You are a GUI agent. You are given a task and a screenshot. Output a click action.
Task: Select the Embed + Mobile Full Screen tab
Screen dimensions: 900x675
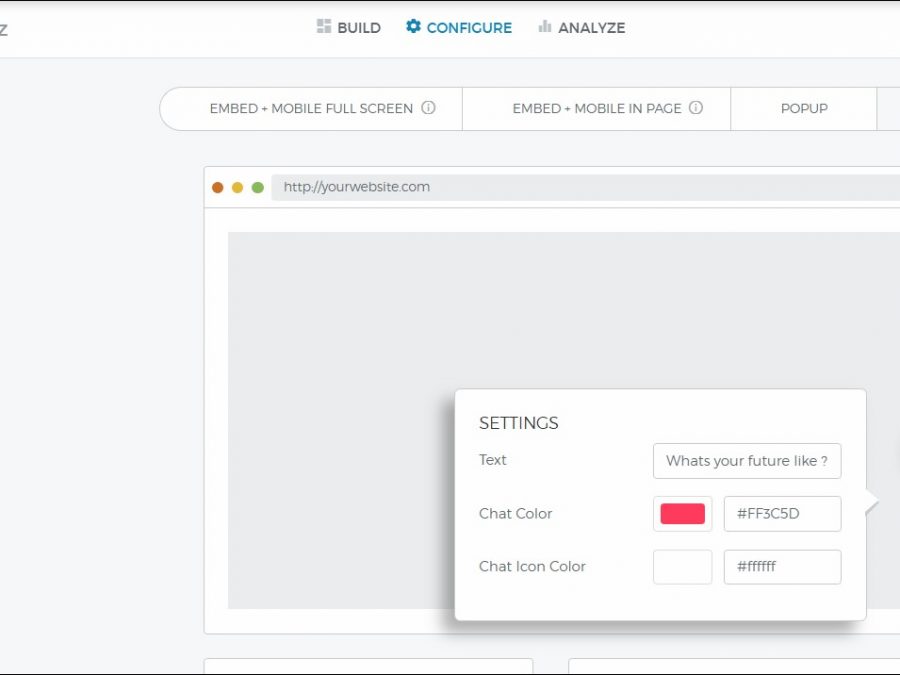click(310, 108)
